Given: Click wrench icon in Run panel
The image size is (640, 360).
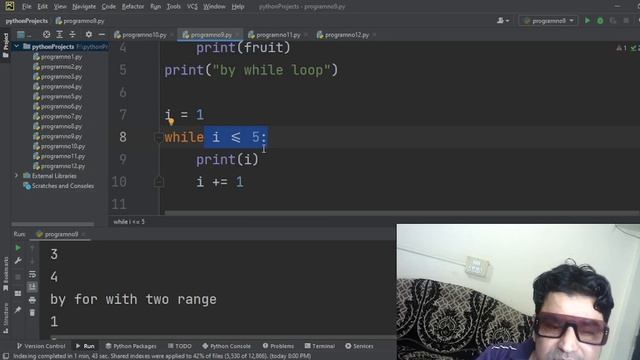Looking at the screenshot, I should (x=18, y=261).
